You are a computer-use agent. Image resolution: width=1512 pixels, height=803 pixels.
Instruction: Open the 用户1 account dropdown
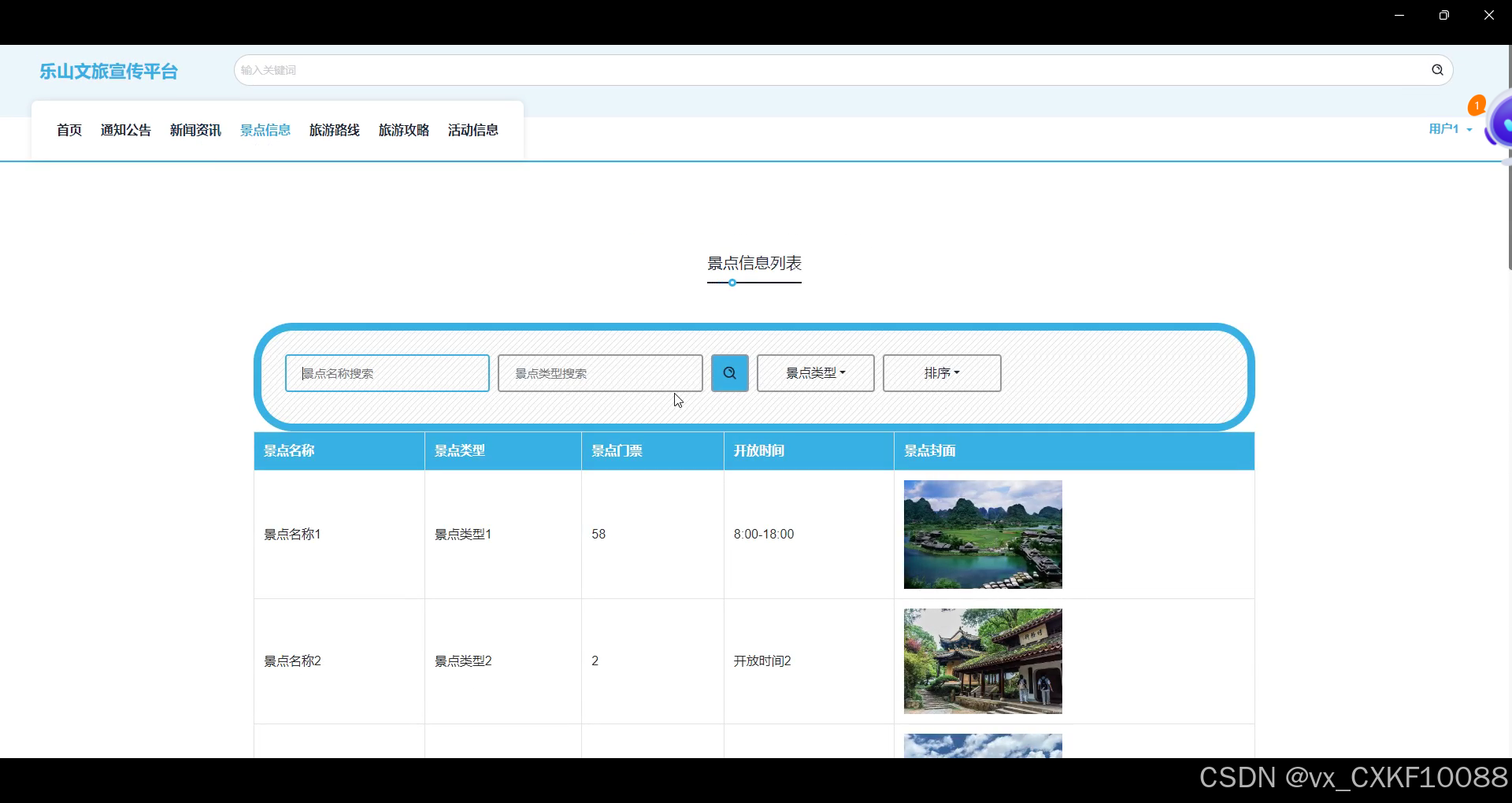(1450, 129)
